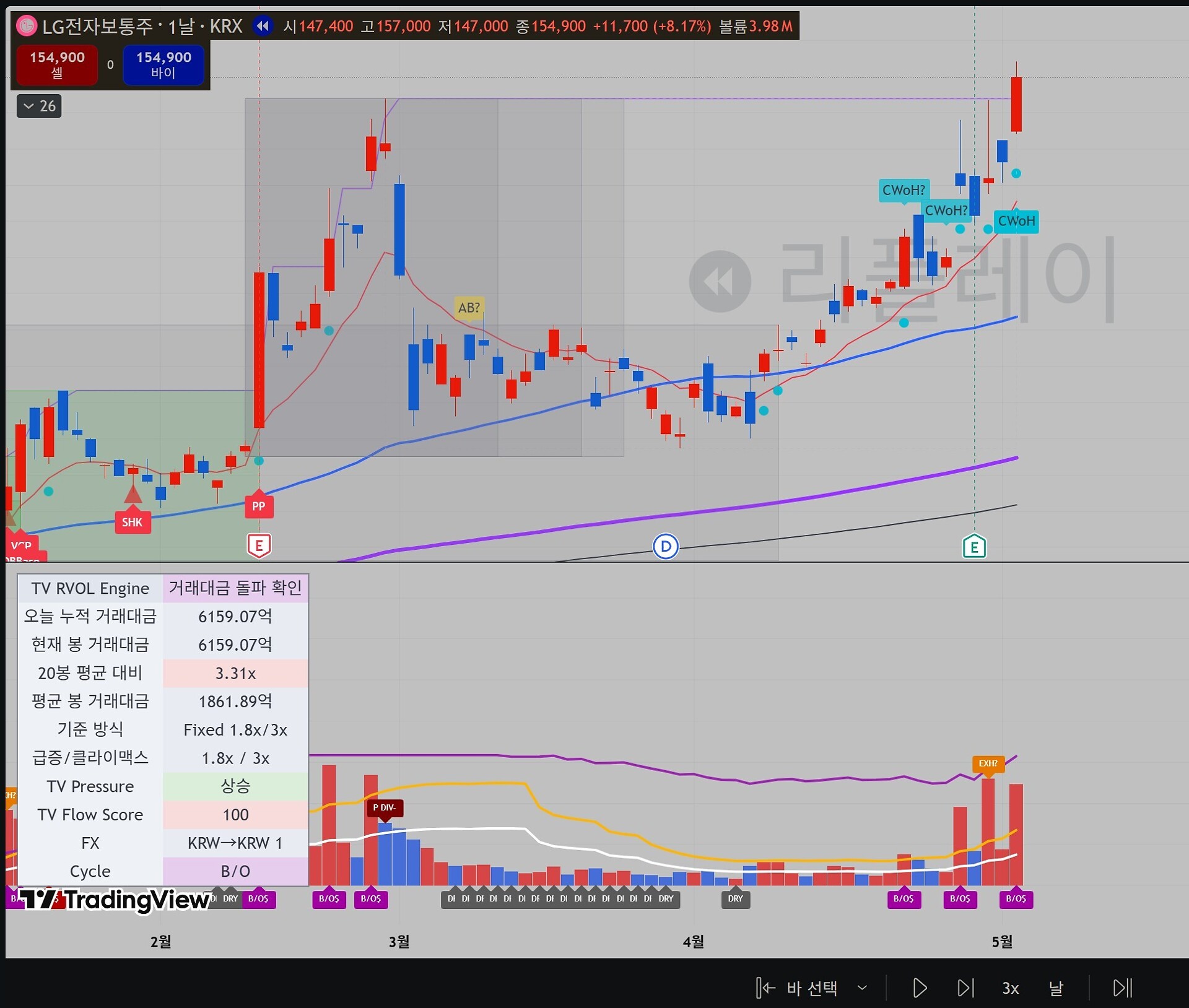Click the Fixed 1.8x/3x cell

coord(235,729)
